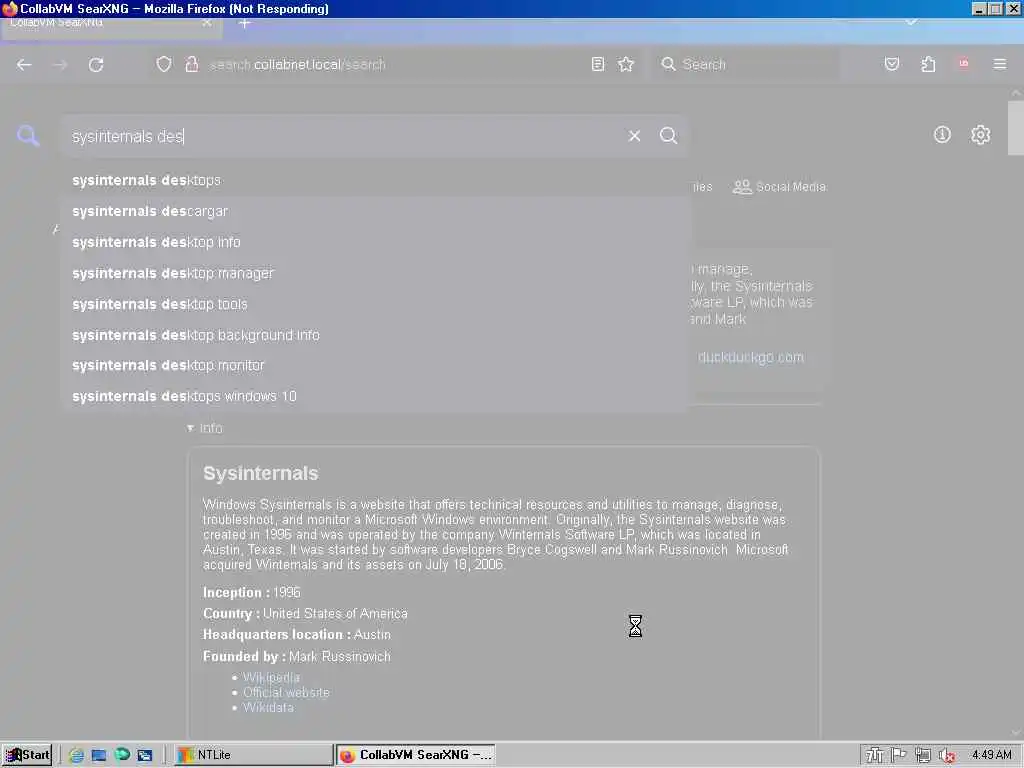This screenshot has height=768, width=1024.
Task: Open the Windows Start button
Action: (27, 755)
